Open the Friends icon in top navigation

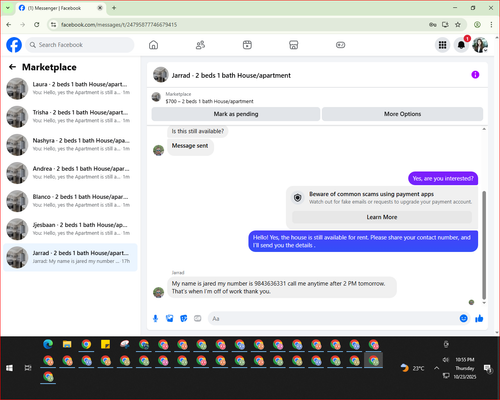pos(200,45)
